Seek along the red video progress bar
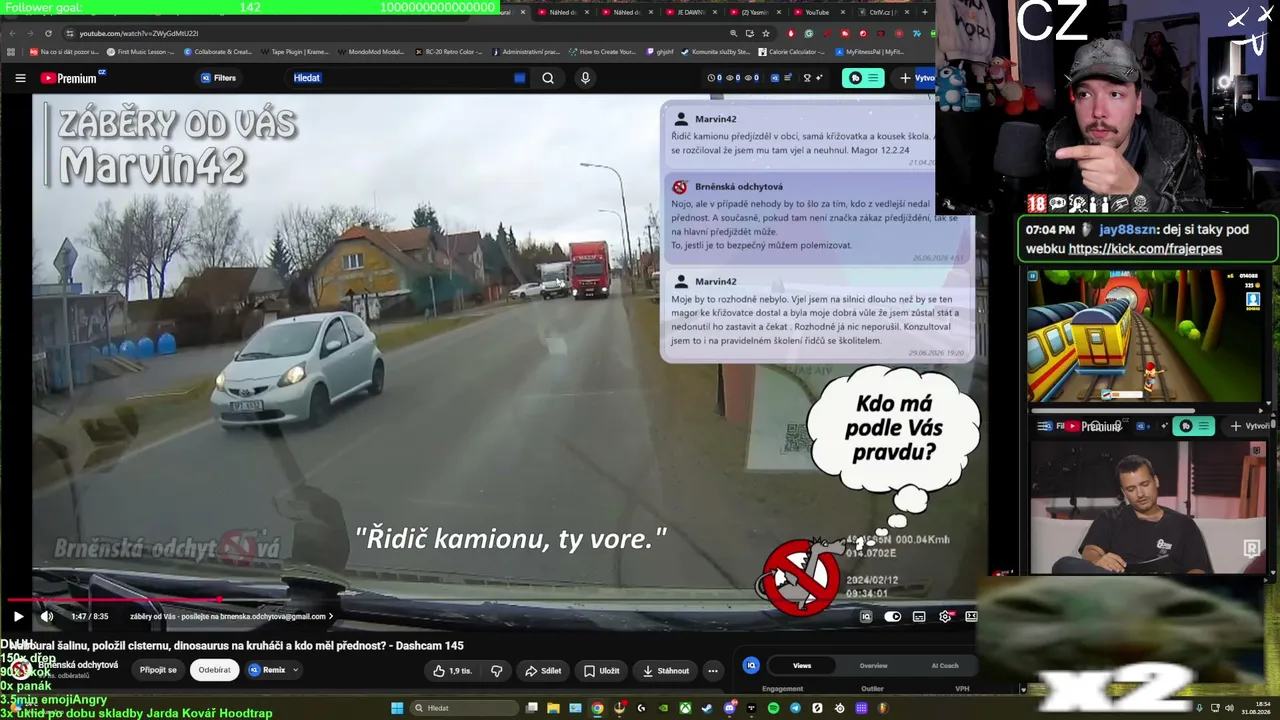 click(x=494, y=600)
